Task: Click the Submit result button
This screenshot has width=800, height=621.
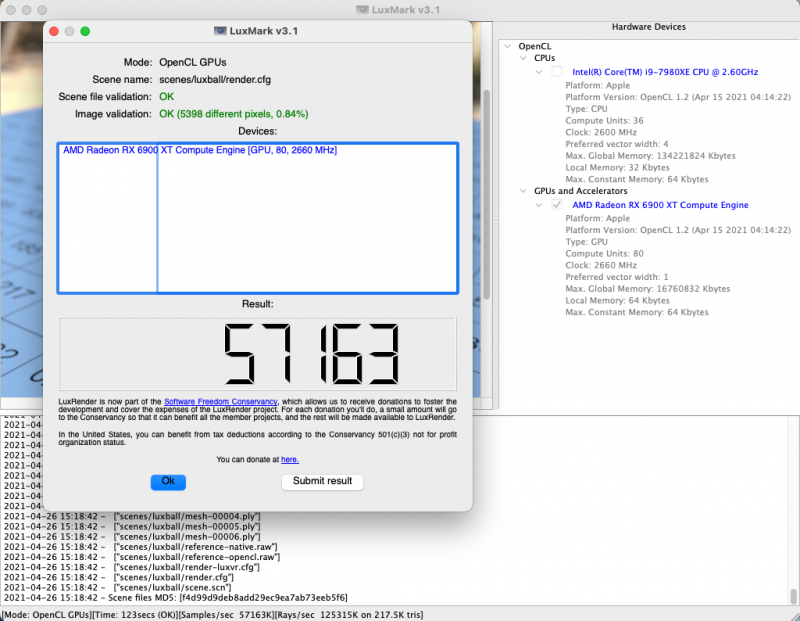Action: [x=322, y=482]
